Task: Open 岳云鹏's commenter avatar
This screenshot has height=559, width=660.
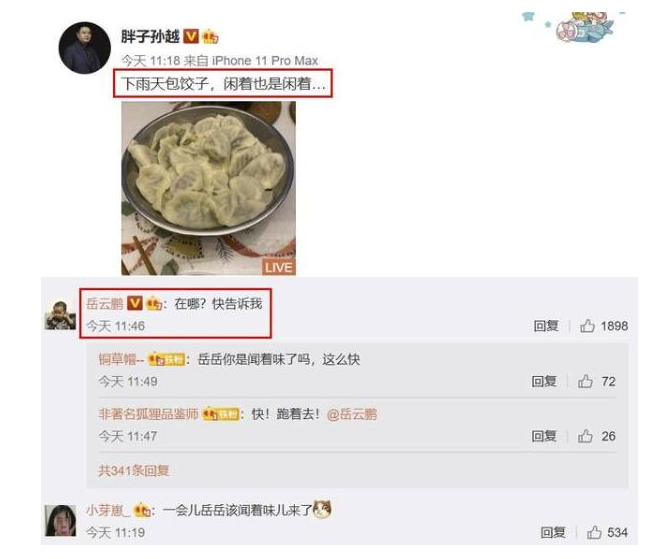Action: pyautogui.click(x=60, y=315)
